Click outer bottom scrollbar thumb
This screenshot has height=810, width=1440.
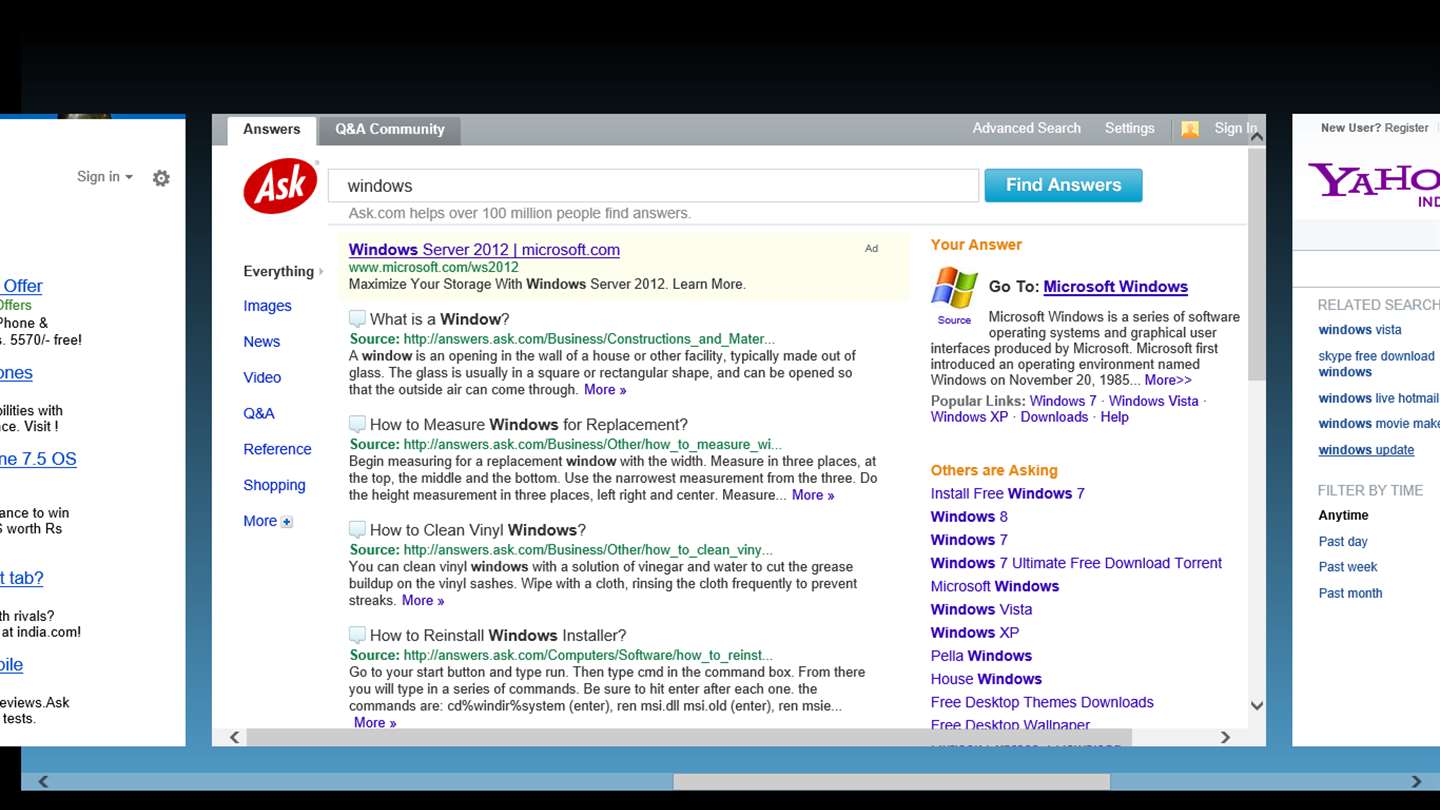891,781
